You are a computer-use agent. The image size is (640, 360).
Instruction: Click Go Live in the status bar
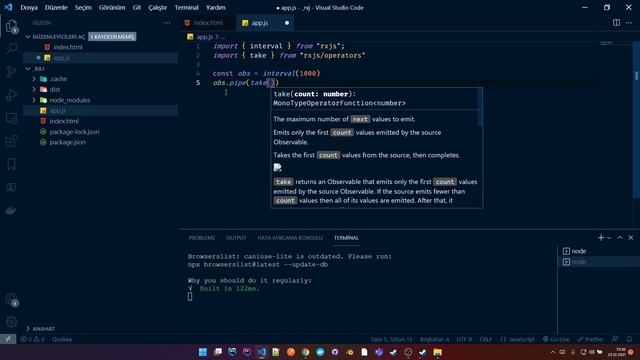point(556,339)
